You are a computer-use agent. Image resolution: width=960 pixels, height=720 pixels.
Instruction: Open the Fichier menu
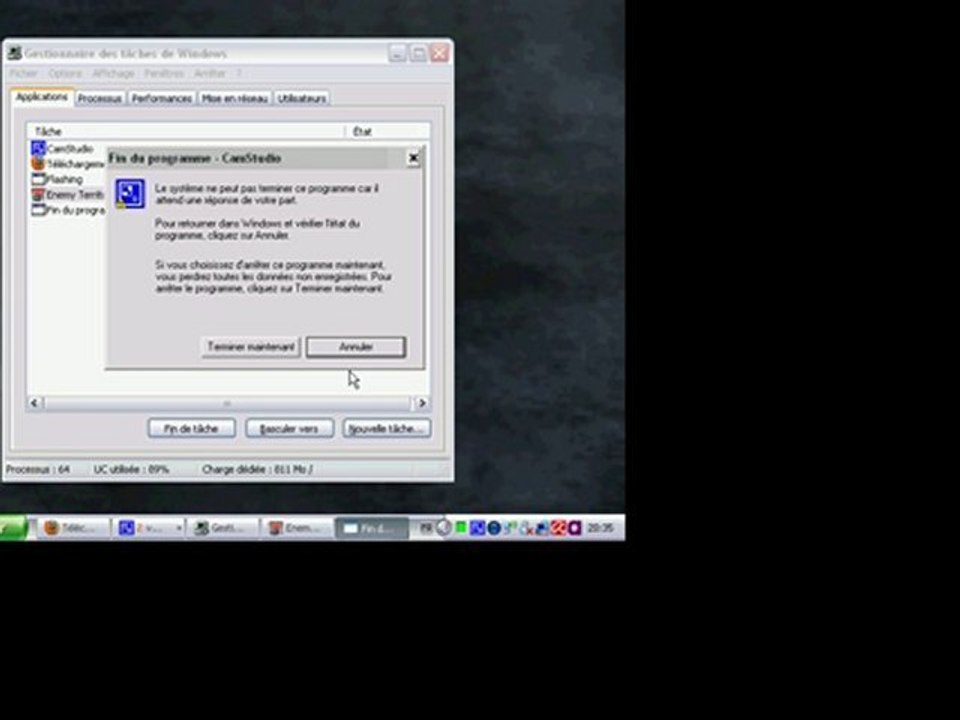[x=24, y=73]
